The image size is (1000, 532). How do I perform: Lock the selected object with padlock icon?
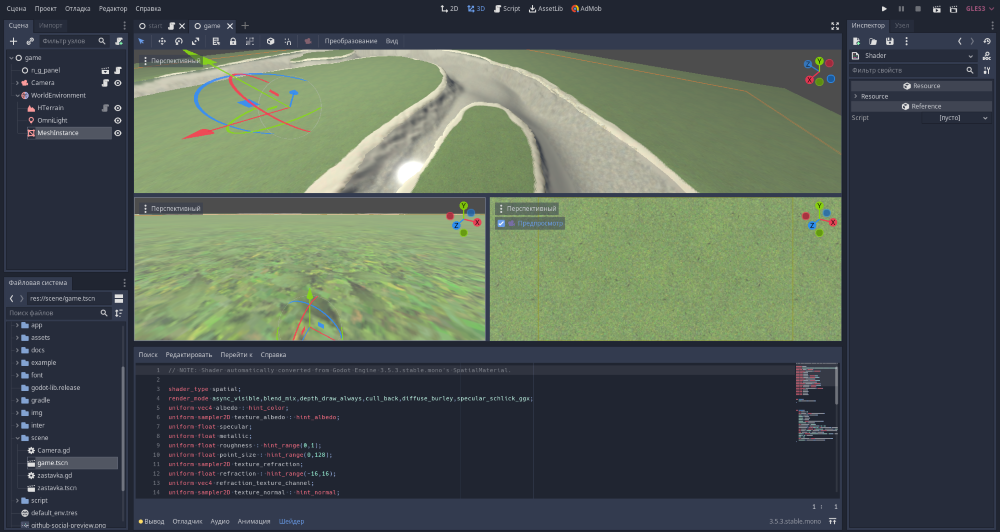(233, 41)
